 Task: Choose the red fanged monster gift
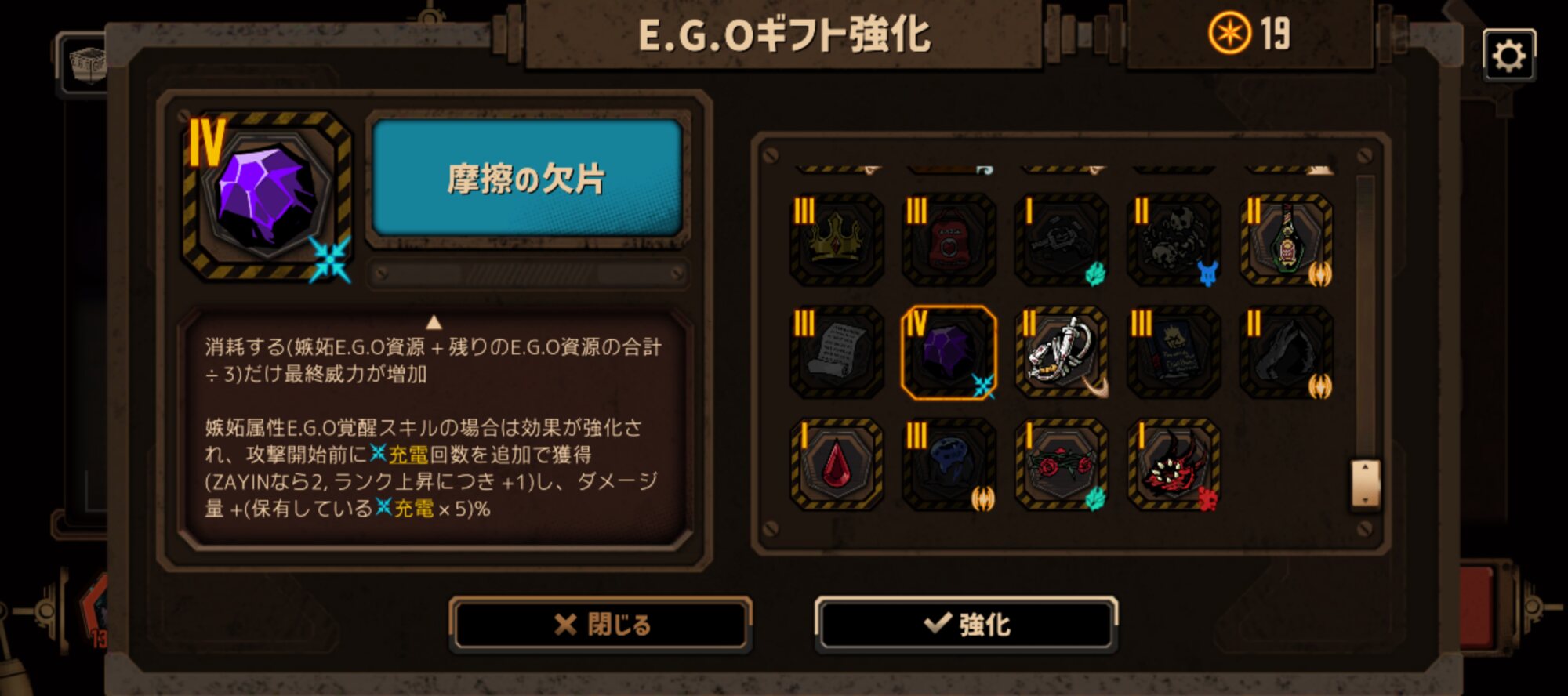(1174, 464)
